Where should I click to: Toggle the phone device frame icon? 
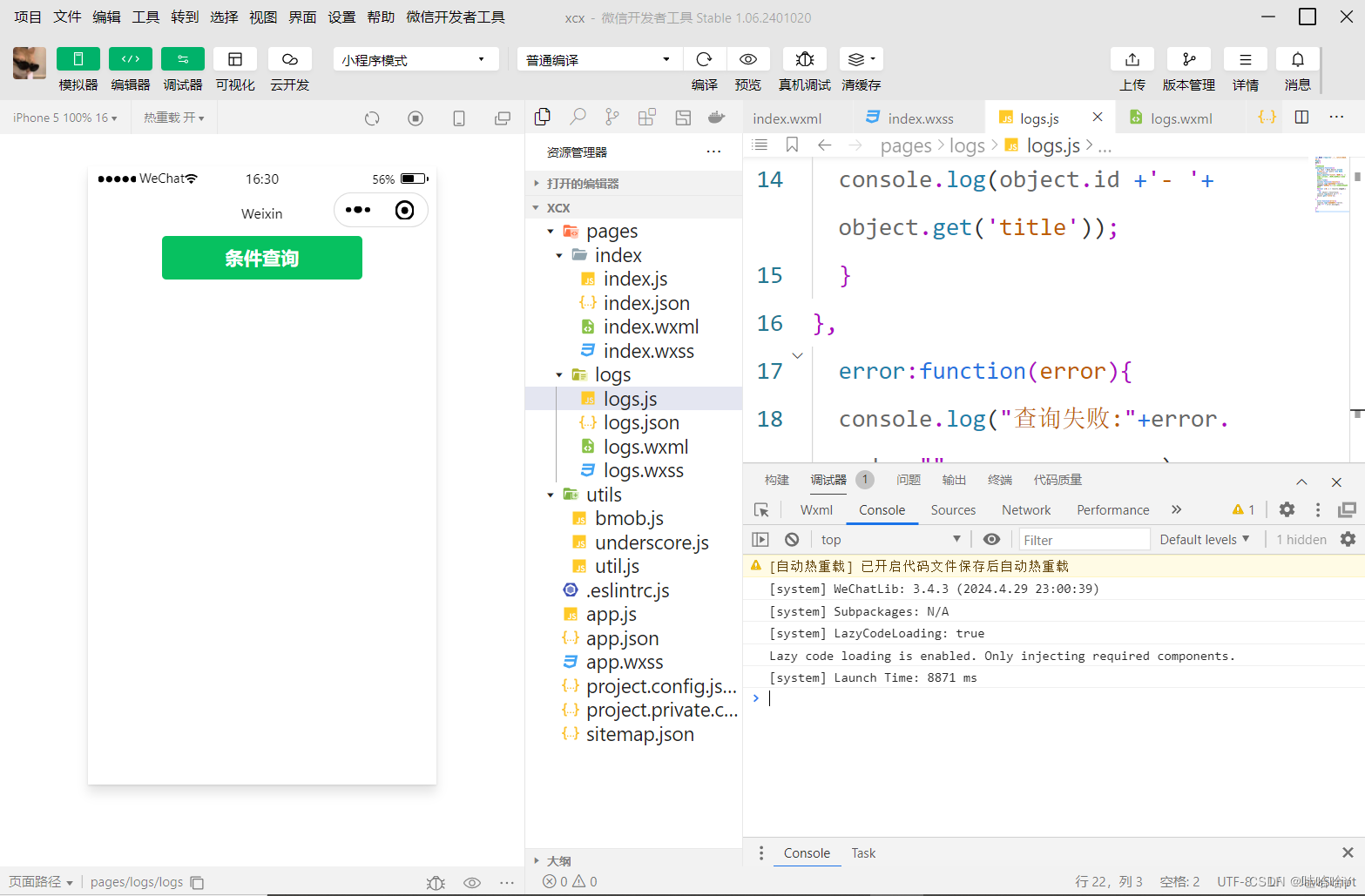click(x=459, y=118)
